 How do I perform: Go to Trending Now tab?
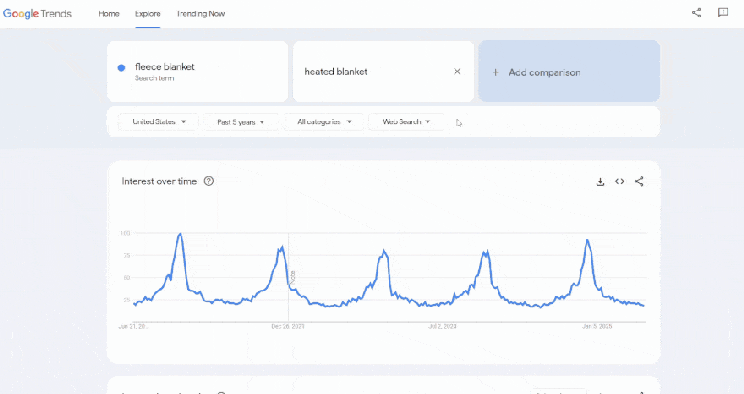click(x=201, y=14)
